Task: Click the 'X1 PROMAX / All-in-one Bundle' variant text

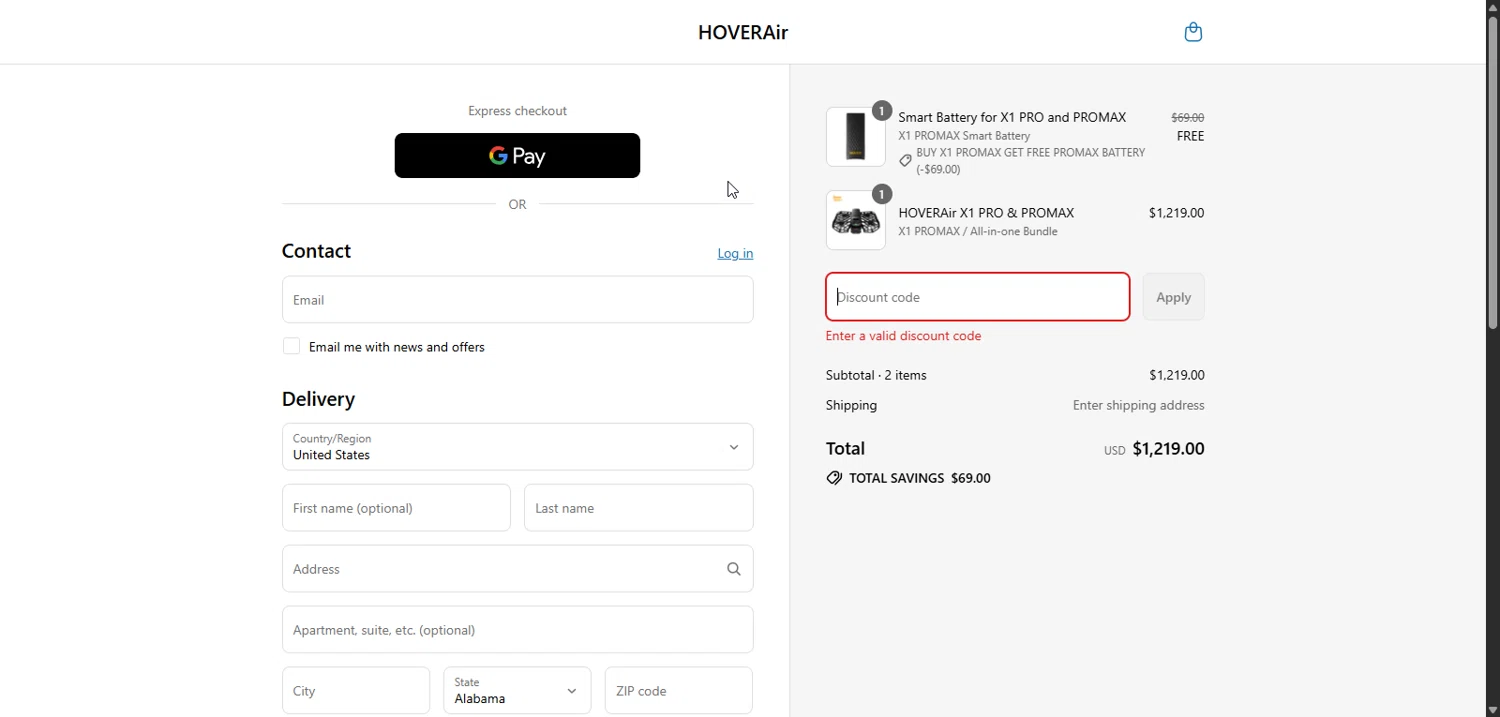Action: [x=977, y=231]
